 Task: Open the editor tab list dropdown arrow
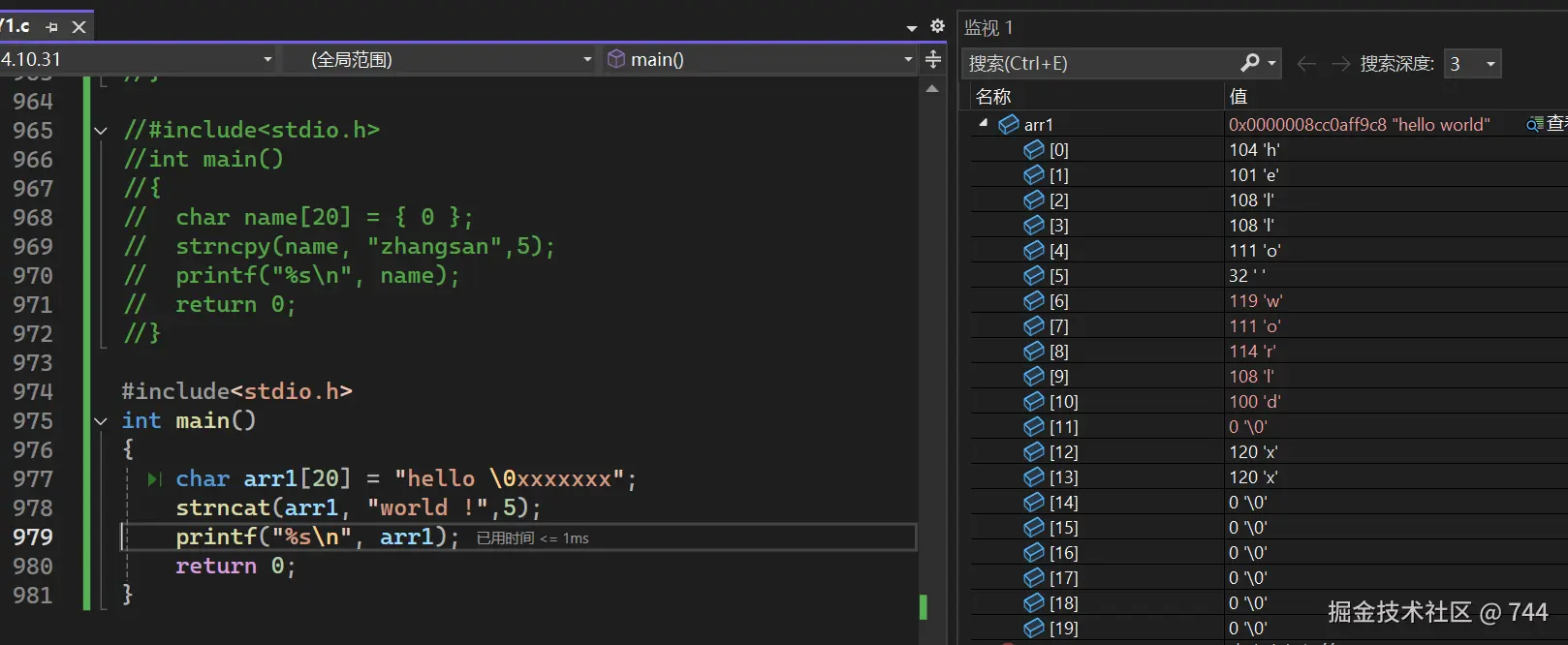(912, 28)
